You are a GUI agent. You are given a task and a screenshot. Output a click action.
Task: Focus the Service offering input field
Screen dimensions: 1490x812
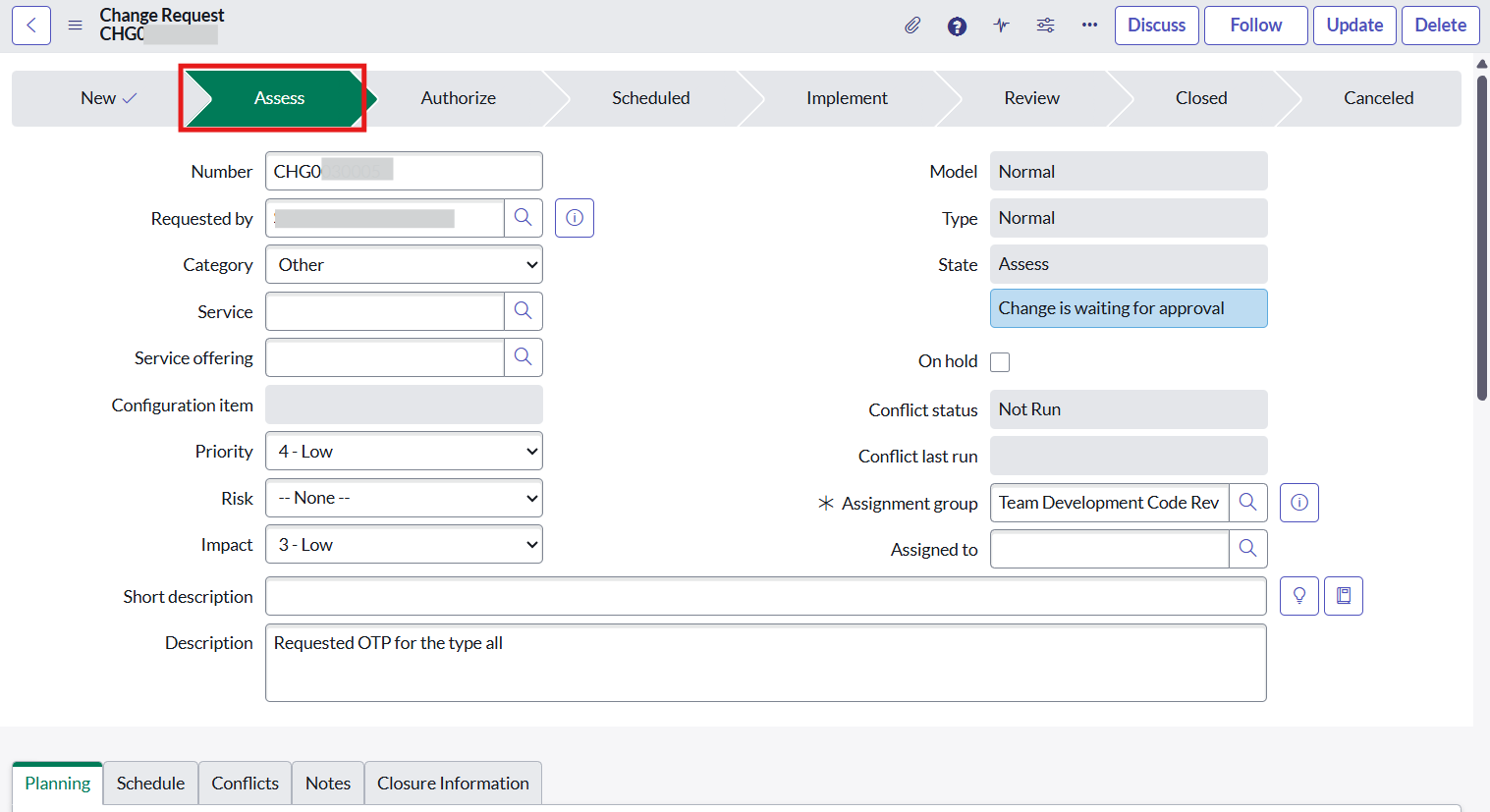[x=385, y=357]
